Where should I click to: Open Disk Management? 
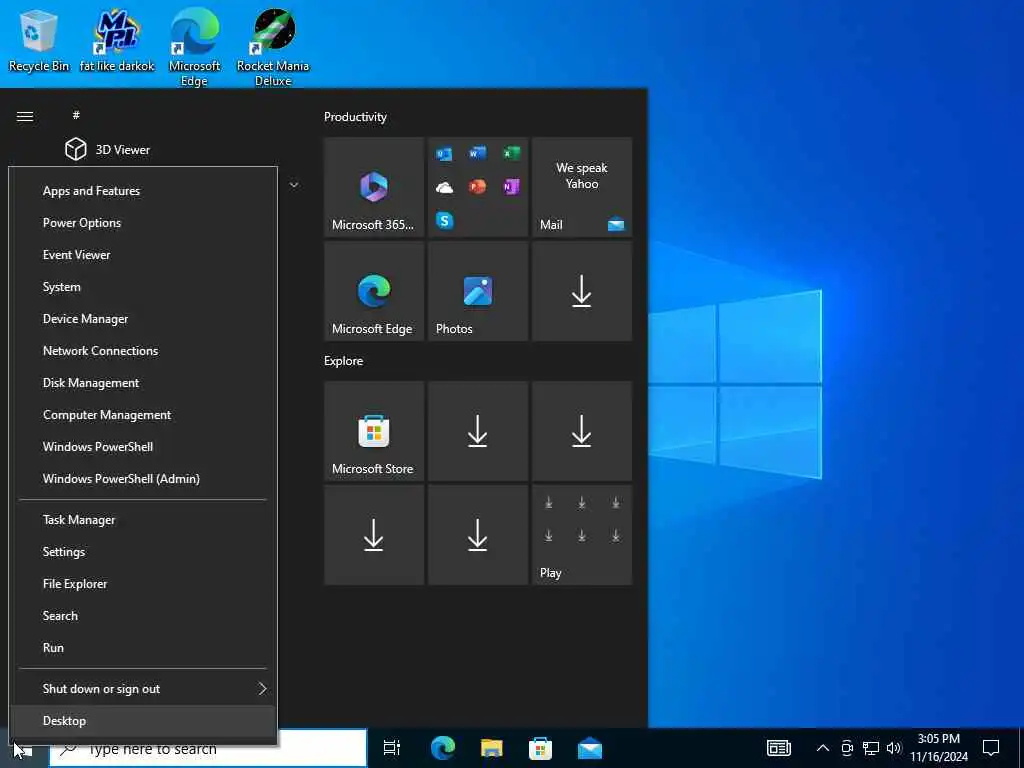coord(143,383)
